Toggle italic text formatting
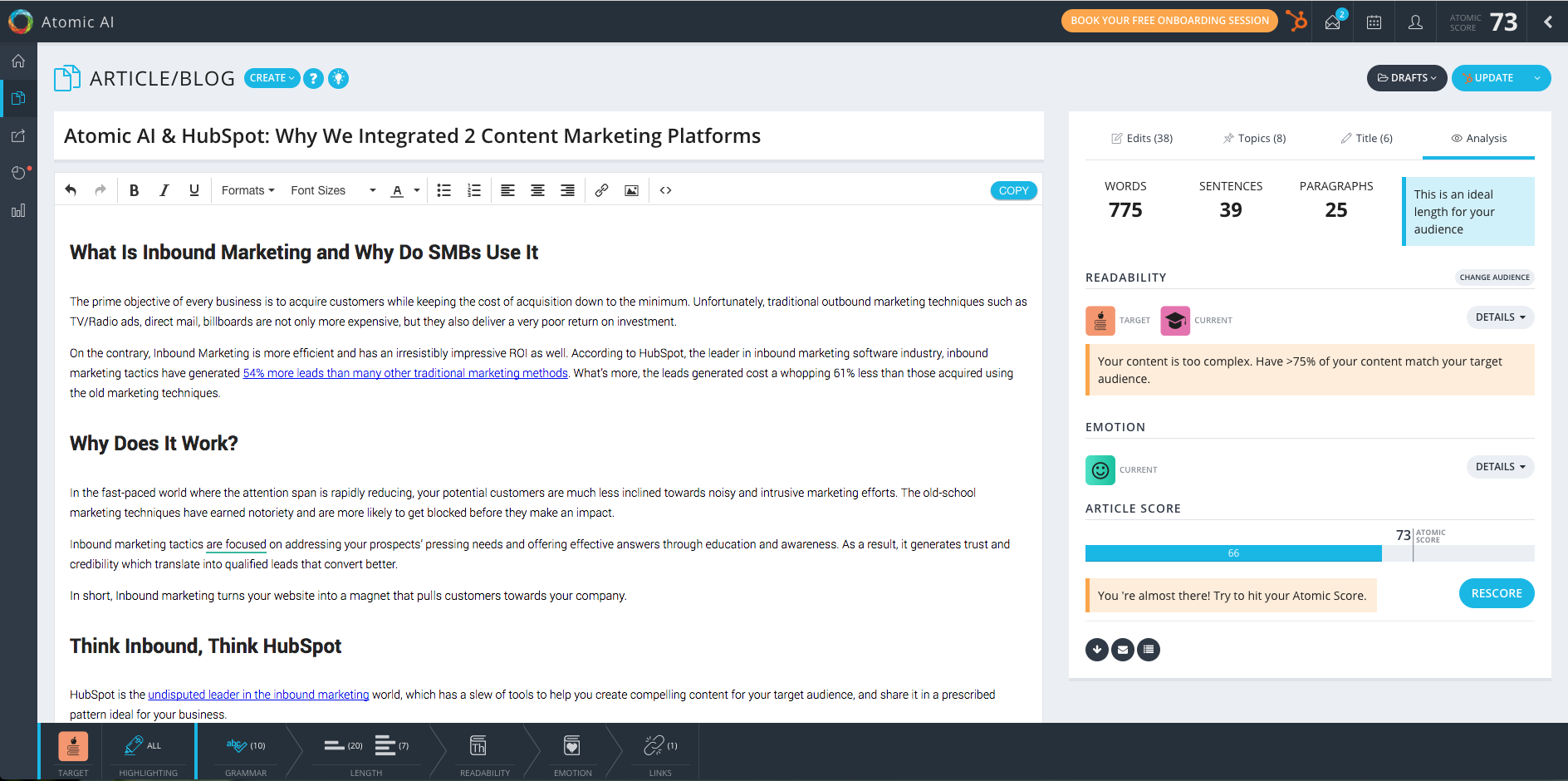1568x781 pixels. (x=164, y=190)
